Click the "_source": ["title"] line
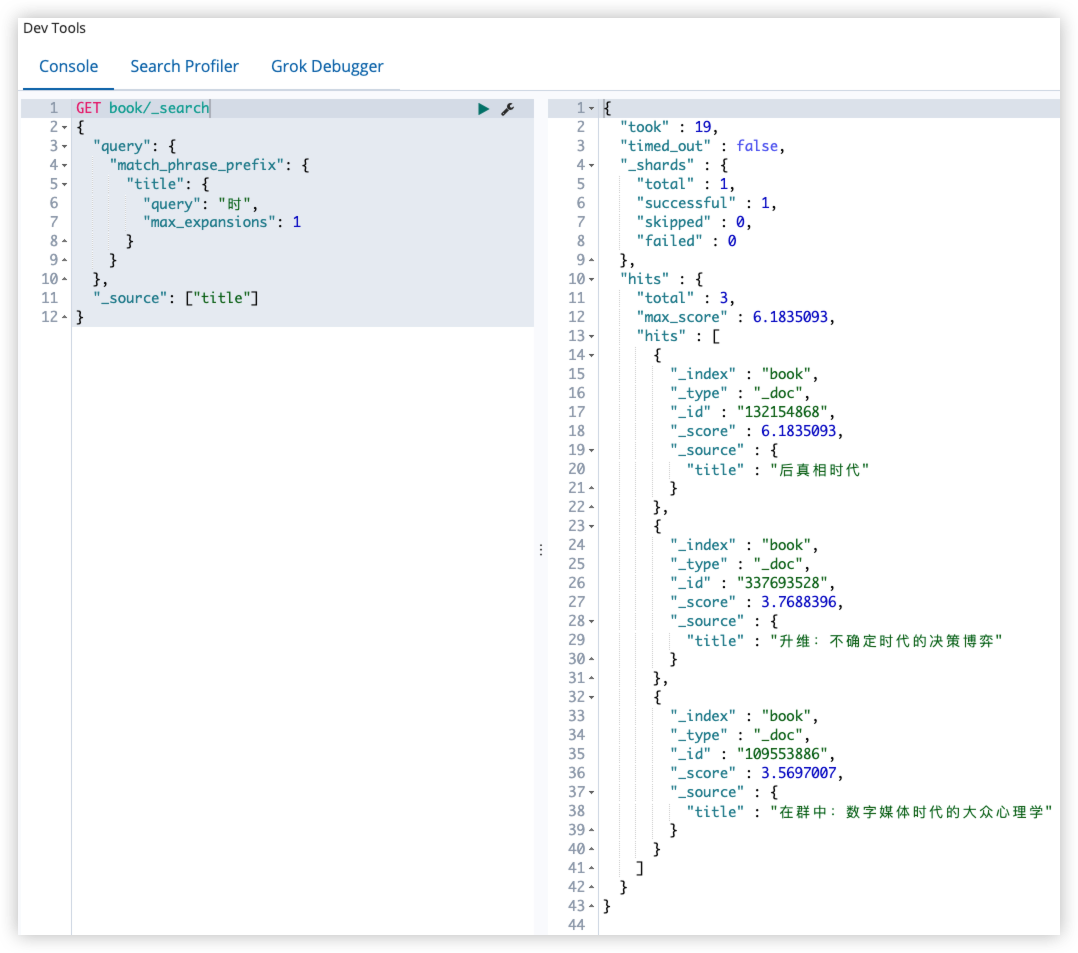1078x953 pixels. pos(176,298)
